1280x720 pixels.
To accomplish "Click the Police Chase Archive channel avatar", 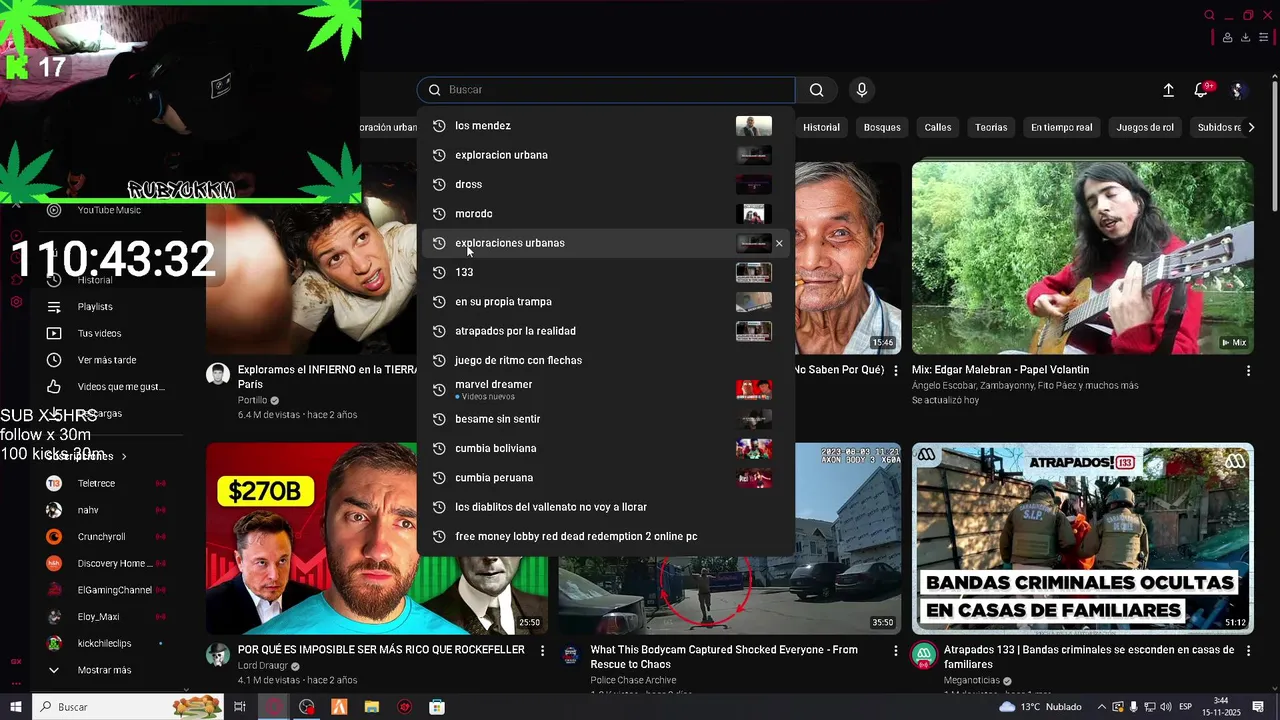I will pyautogui.click(x=571, y=655).
